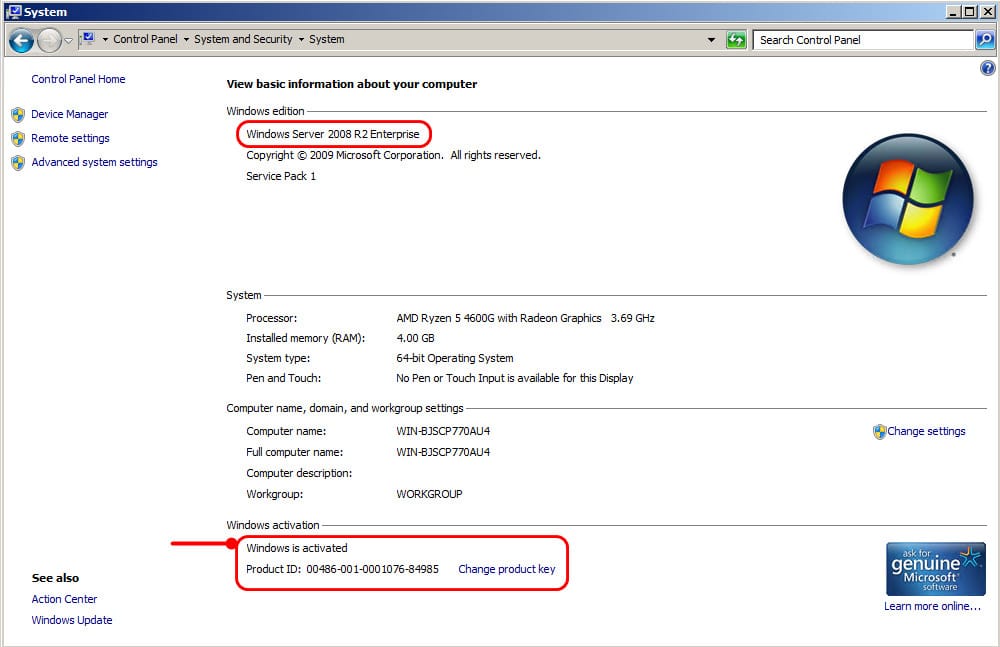Open Advanced system settings link

pos(94,162)
